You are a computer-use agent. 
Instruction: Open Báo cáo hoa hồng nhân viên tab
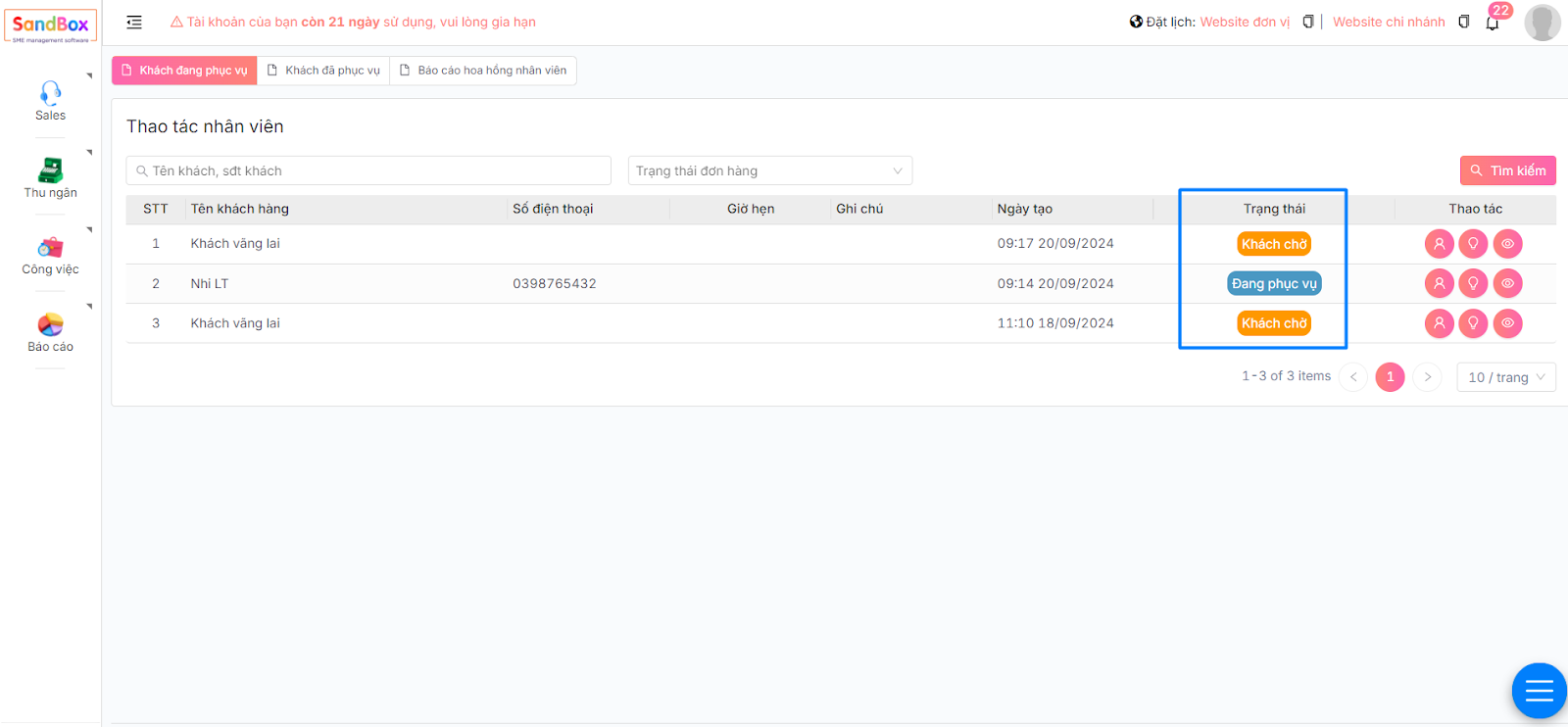point(483,71)
